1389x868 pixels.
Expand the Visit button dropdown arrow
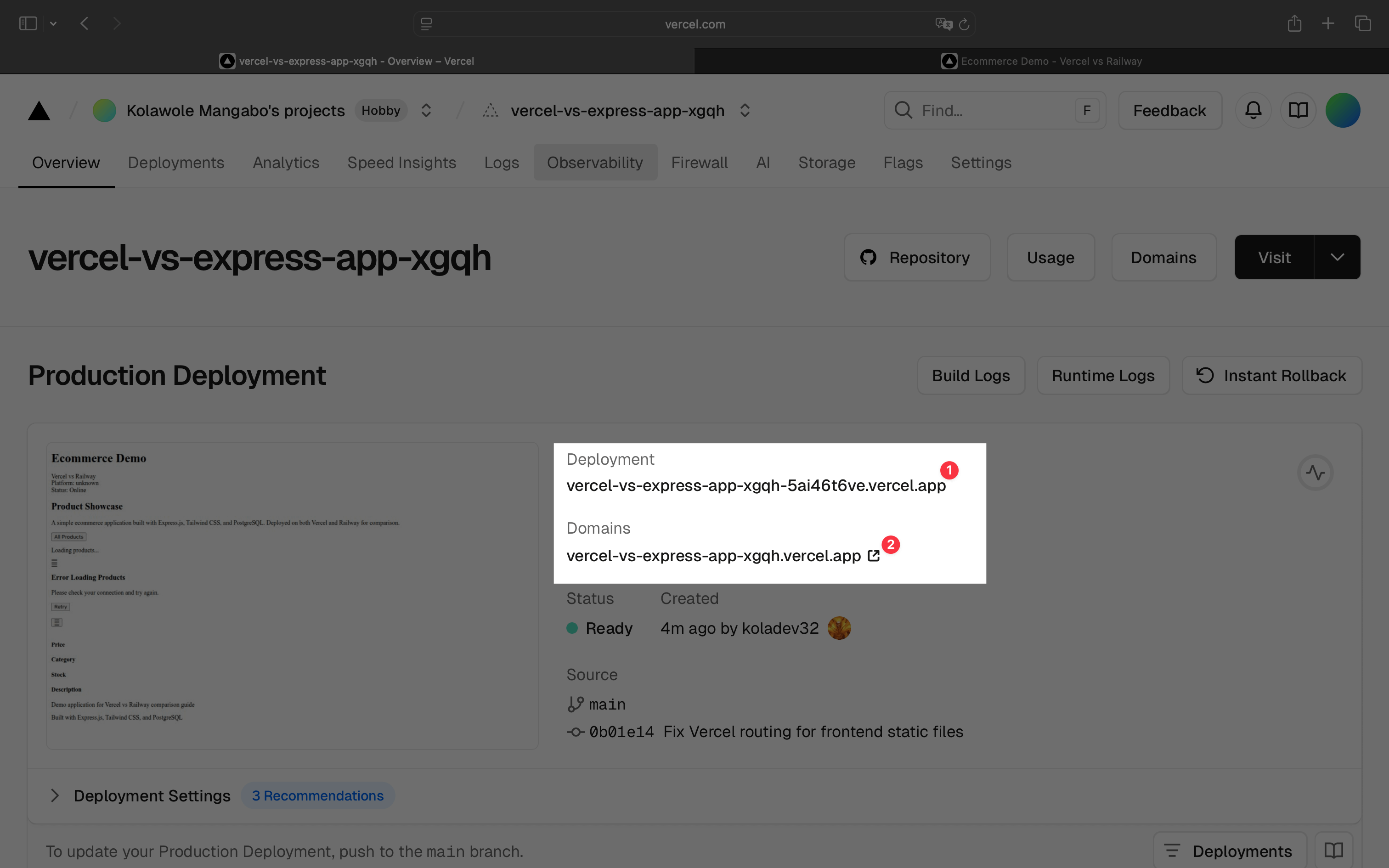click(x=1337, y=257)
